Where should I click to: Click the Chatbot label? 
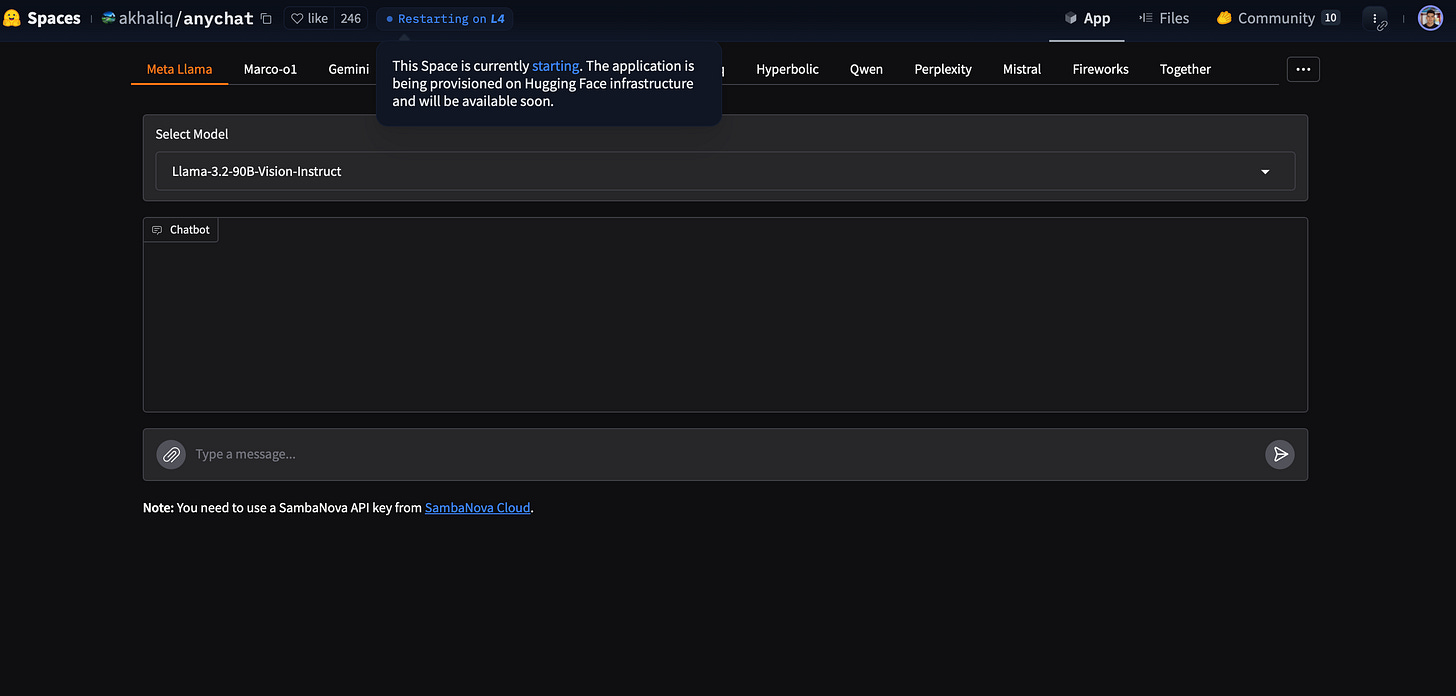tap(181, 230)
